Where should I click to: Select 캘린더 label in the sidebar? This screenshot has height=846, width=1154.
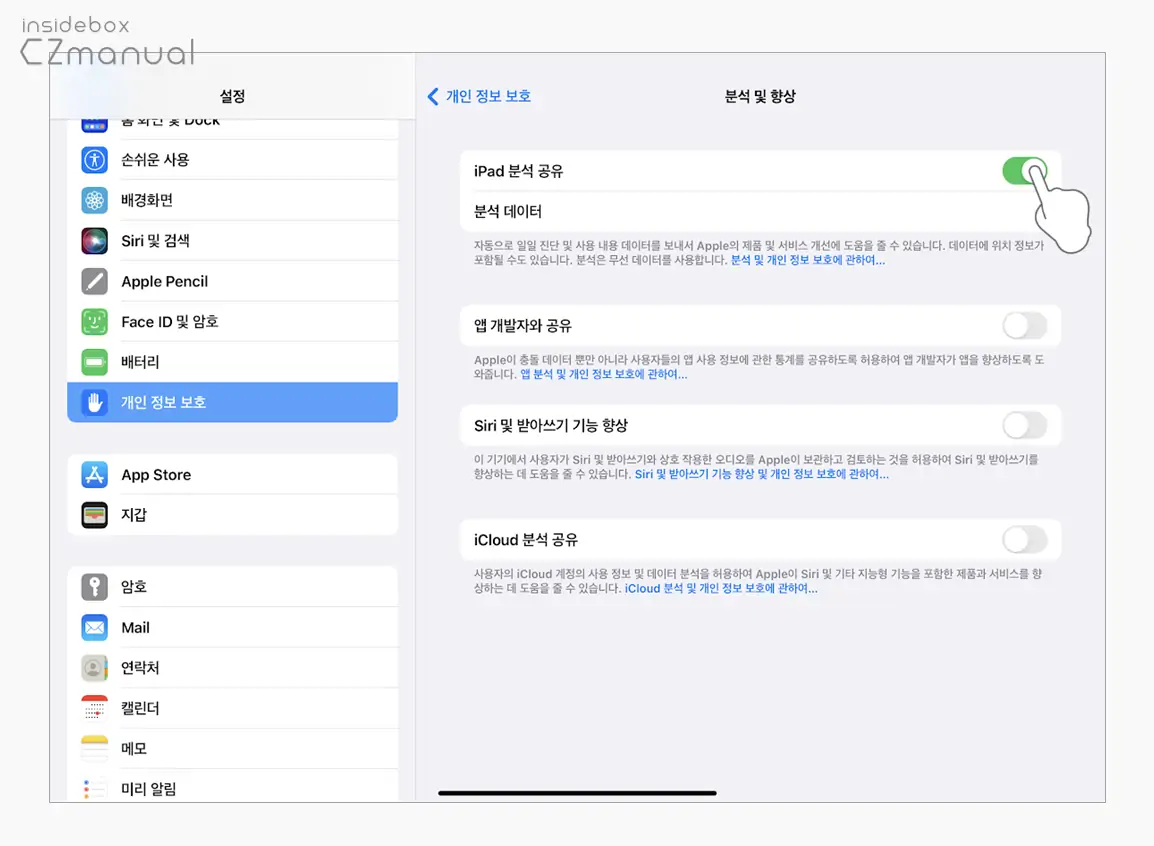pyautogui.click(x=140, y=708)
